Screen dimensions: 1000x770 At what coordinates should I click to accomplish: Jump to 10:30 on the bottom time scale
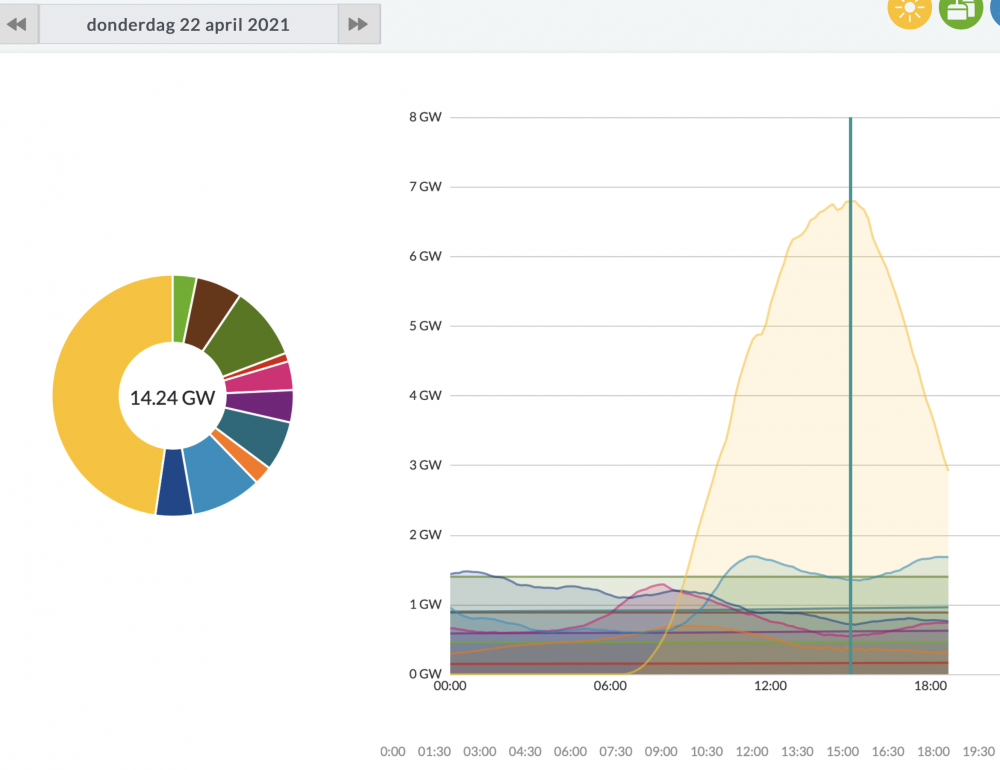click(707, 751)
